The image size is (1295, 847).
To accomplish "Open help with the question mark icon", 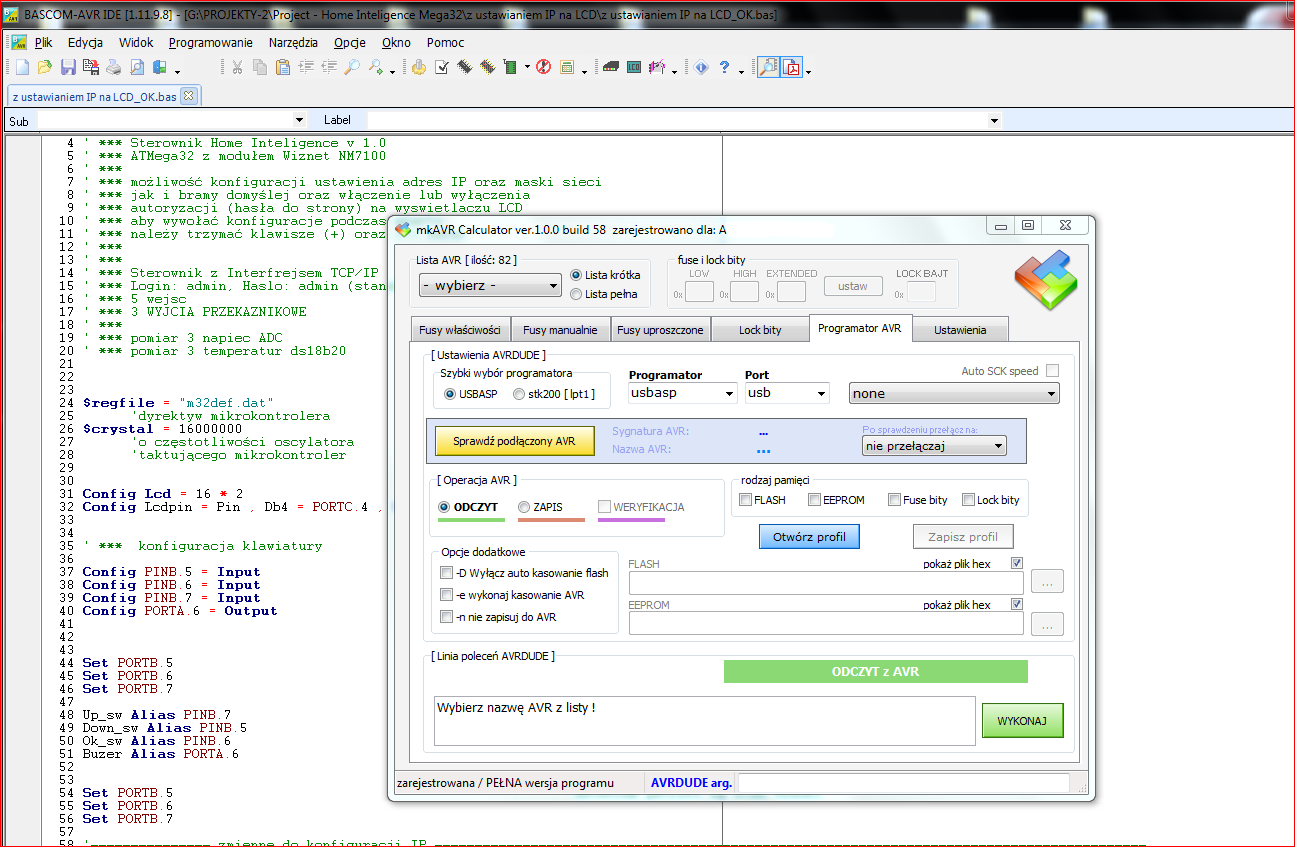I will pyautogui.click(x=724, y=68).
